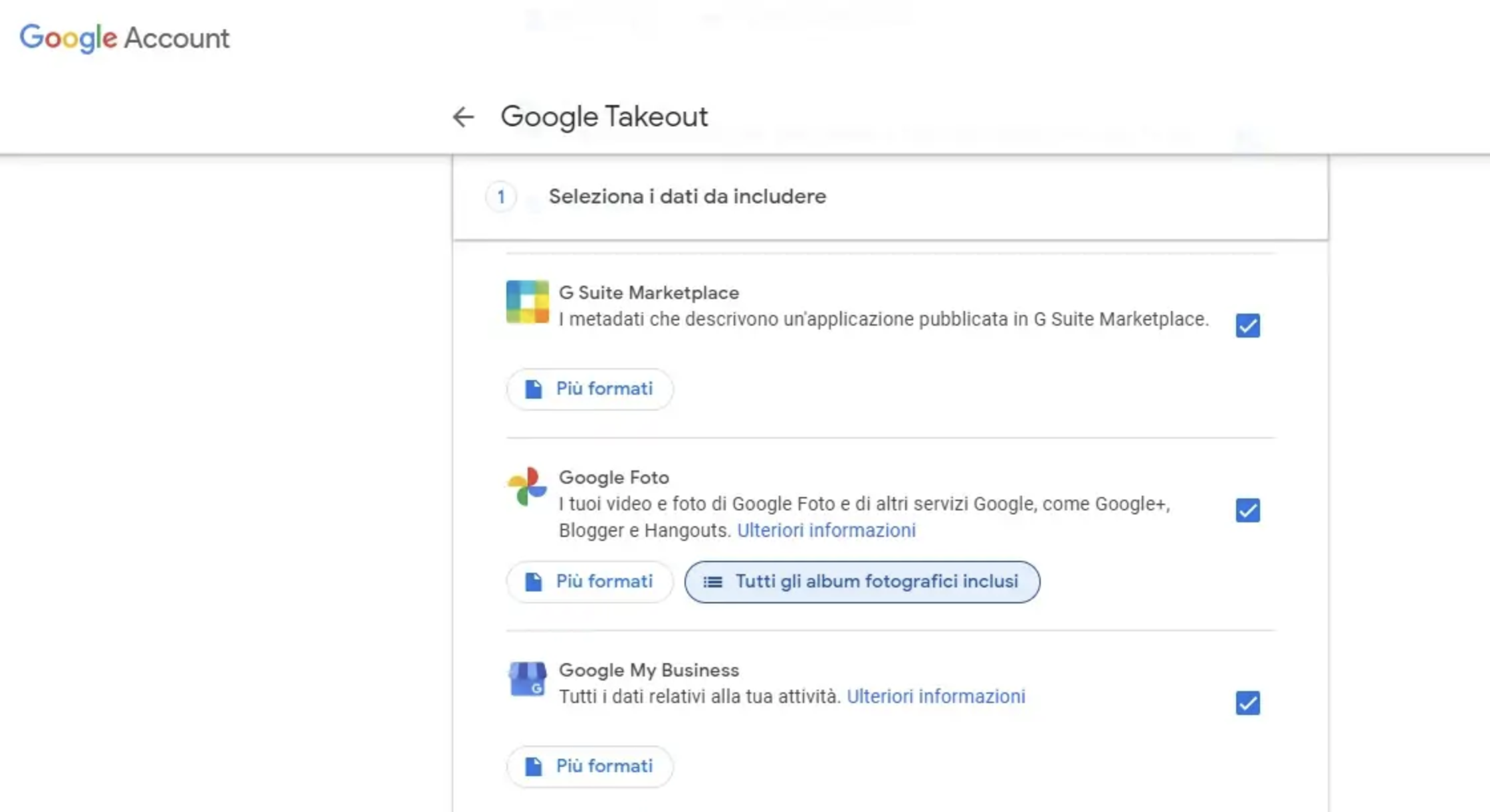Screen dimensions: 1490x812
Task: Click the list icon in the photo albums button
Action: coord(712,582)
